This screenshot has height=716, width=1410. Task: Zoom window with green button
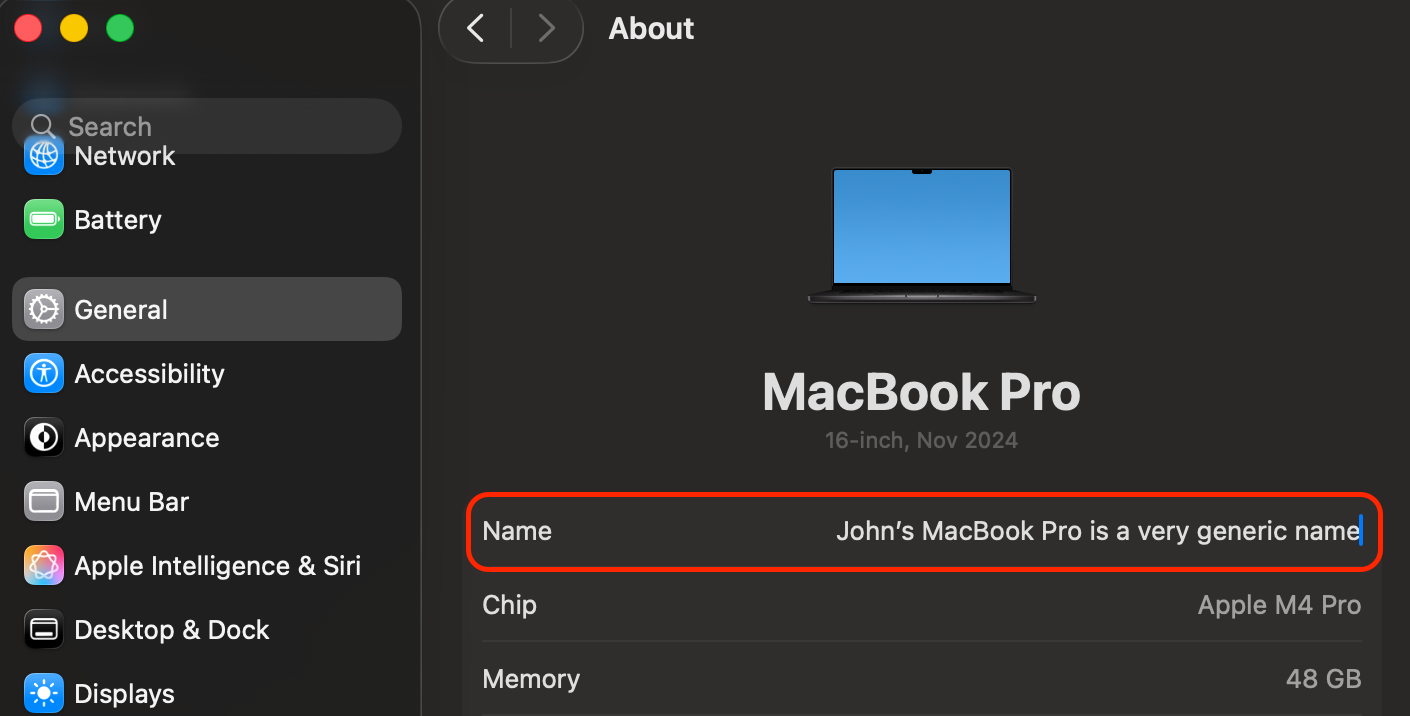[120, 28]
